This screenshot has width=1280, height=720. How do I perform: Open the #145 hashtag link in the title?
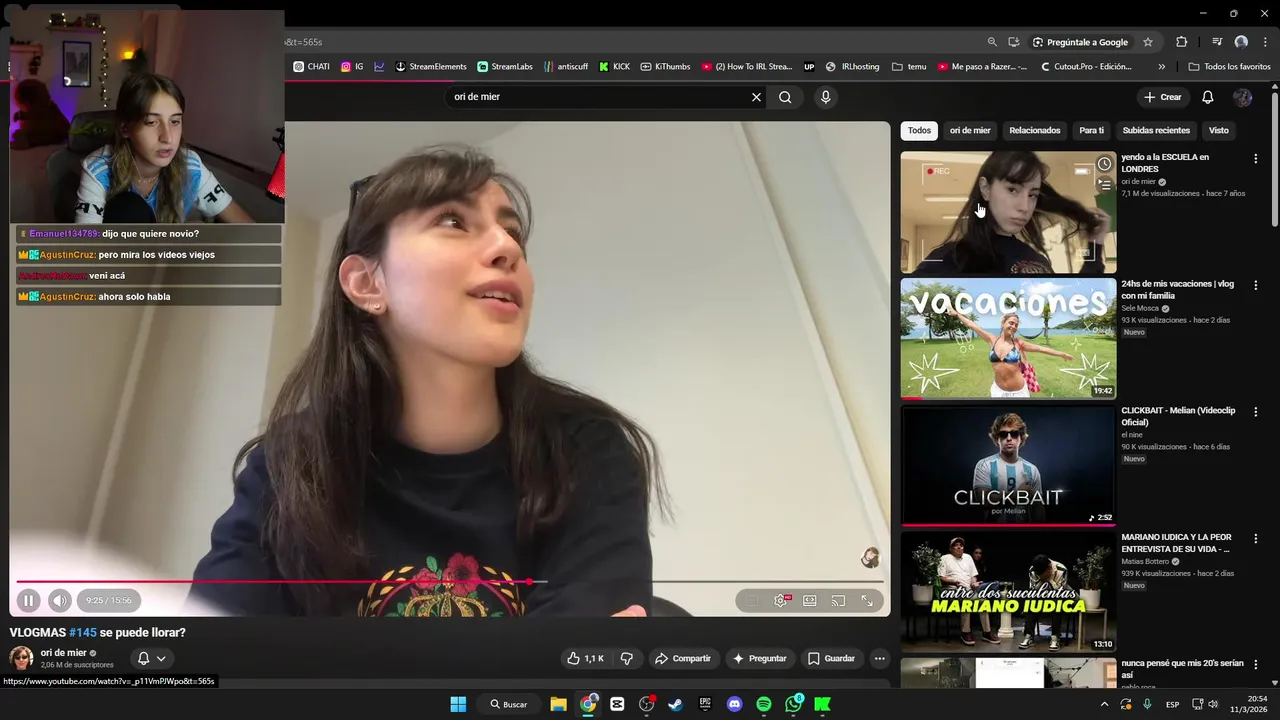click(x=83, y=633)
